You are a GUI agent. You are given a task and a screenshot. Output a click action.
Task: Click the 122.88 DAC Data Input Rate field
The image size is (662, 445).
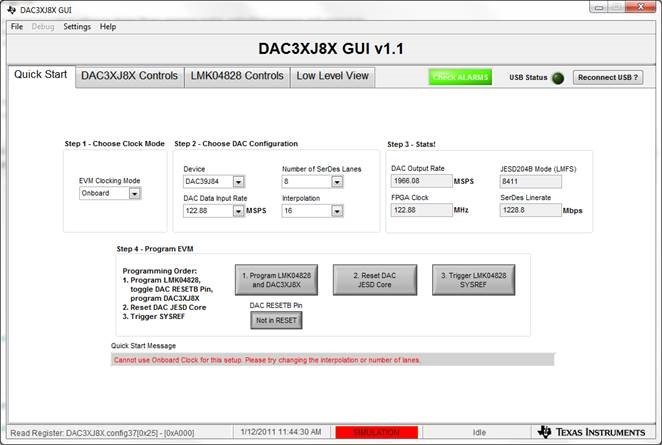click(208, 211)
